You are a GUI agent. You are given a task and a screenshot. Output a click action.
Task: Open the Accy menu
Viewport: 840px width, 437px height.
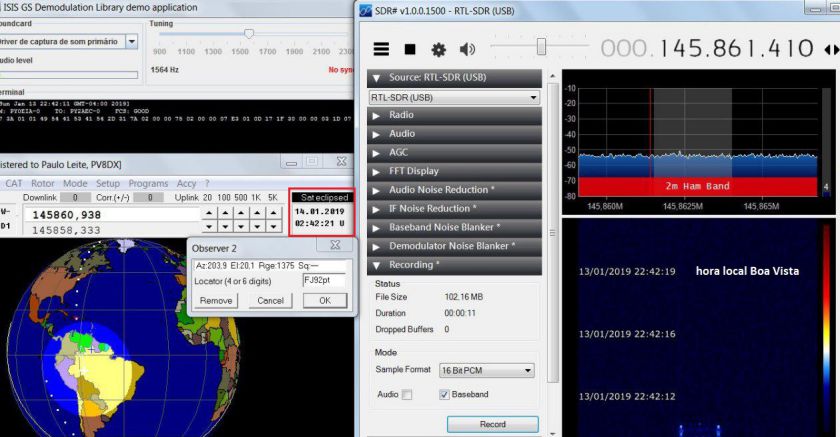[186, 184]
